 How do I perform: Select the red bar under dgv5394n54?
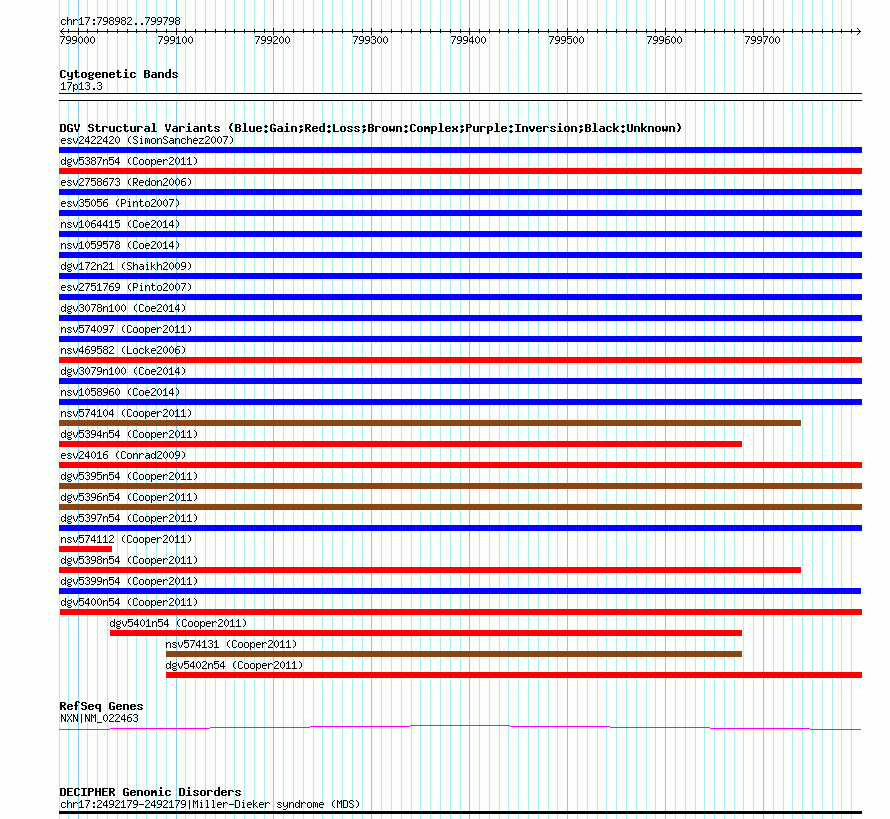[x=400, y=444]
